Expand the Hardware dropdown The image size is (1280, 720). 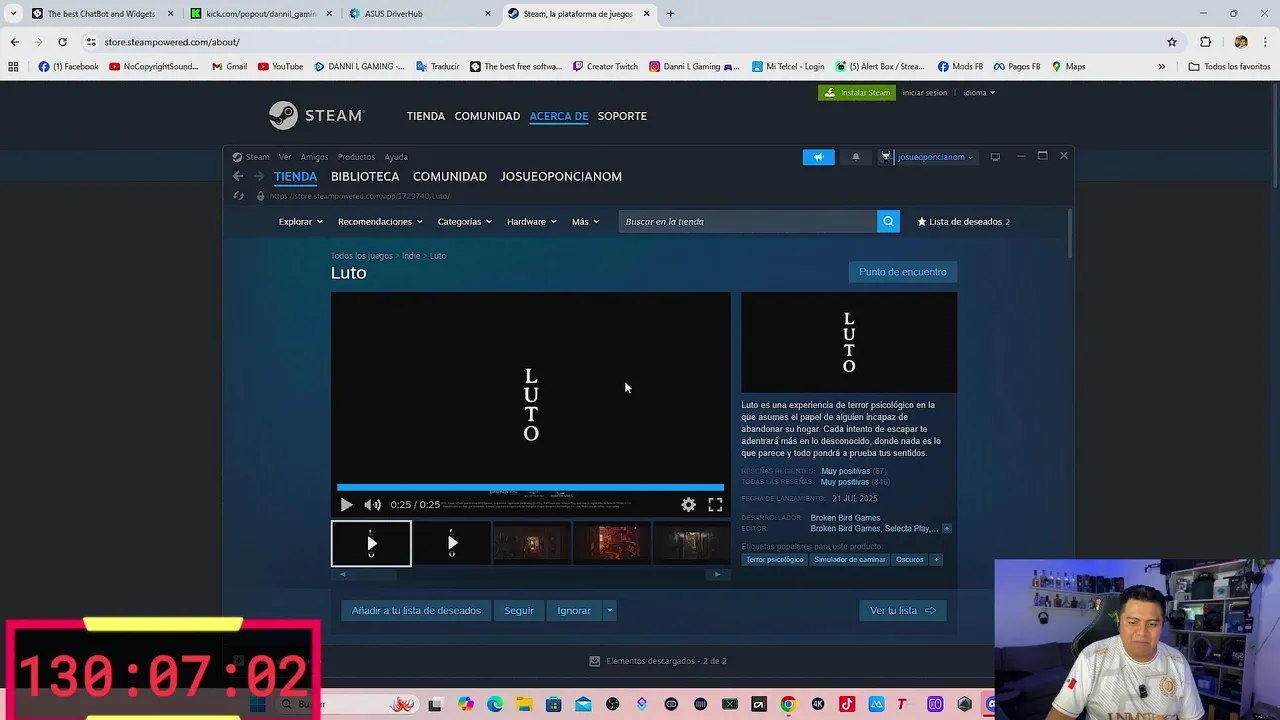[532, 222]
